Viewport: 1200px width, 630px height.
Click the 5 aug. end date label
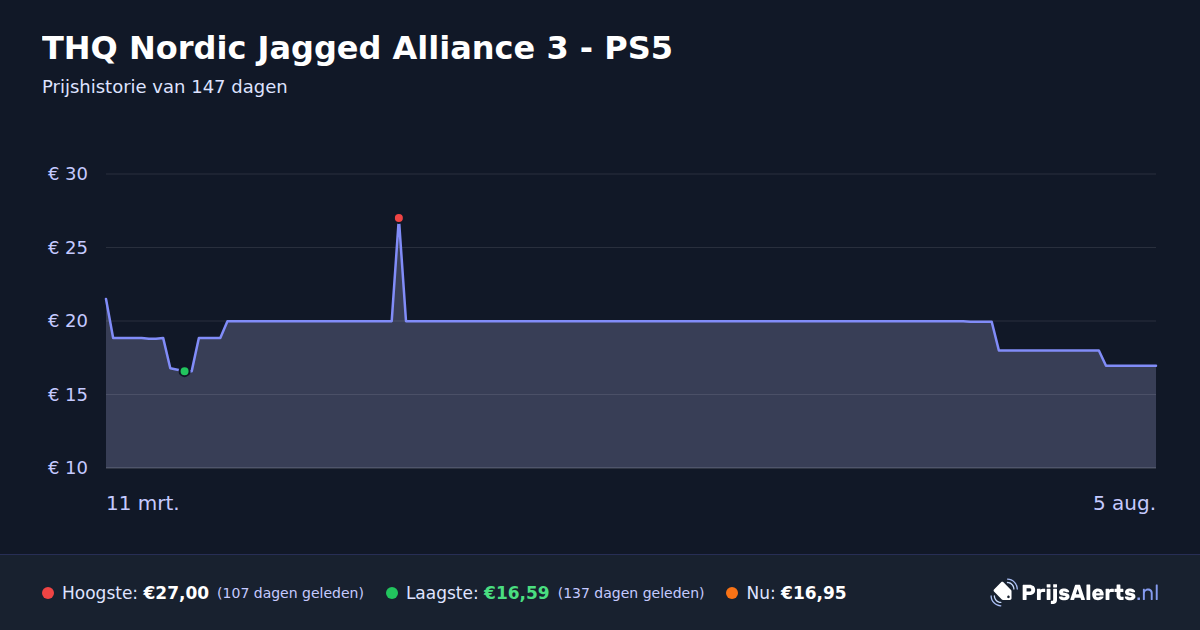pyautogui.click(x=1124, y=504)
